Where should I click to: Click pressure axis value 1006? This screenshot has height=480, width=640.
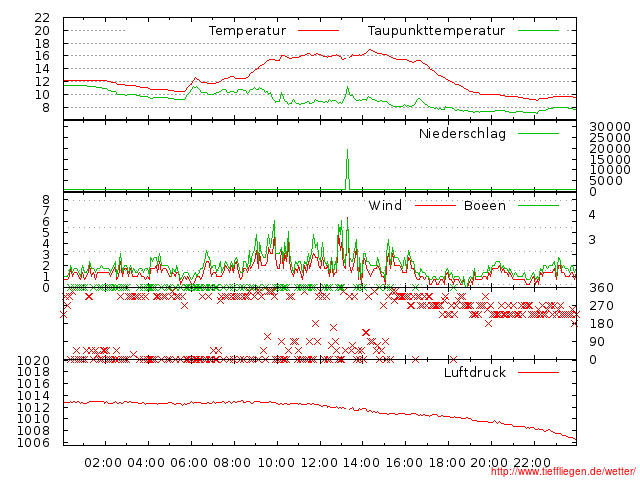coord(33,442)
